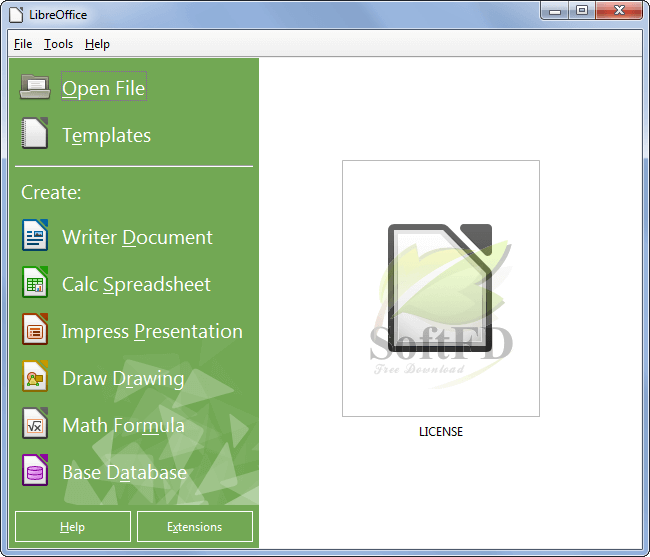Click the Math Formula icon
This screenshot has height=557, width=650.
coord(35,423)
